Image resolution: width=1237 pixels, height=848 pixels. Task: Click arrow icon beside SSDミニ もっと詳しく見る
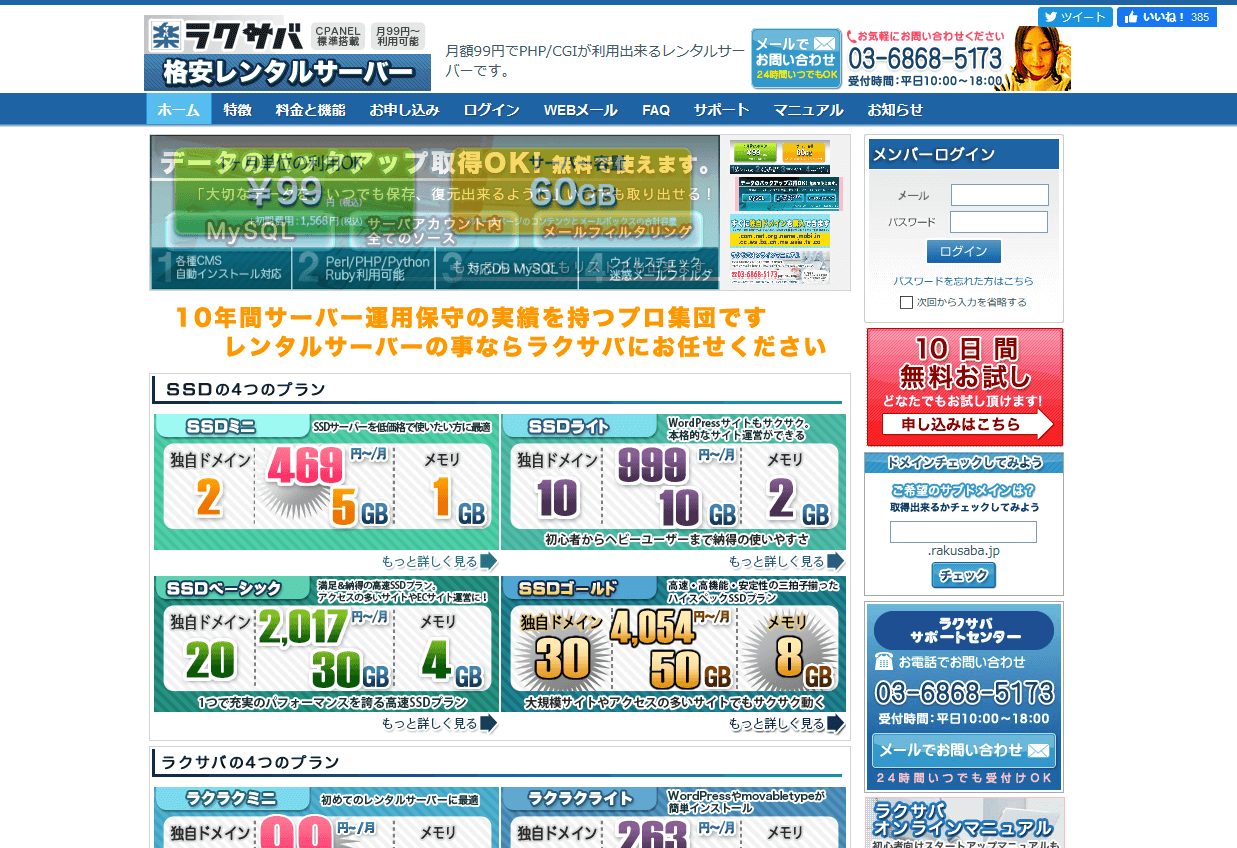pos(488,561)
